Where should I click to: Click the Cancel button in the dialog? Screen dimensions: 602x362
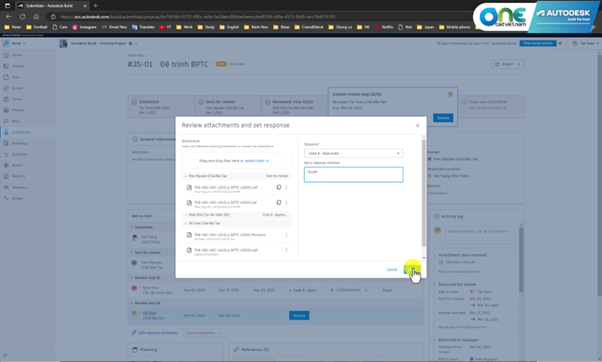392,269
